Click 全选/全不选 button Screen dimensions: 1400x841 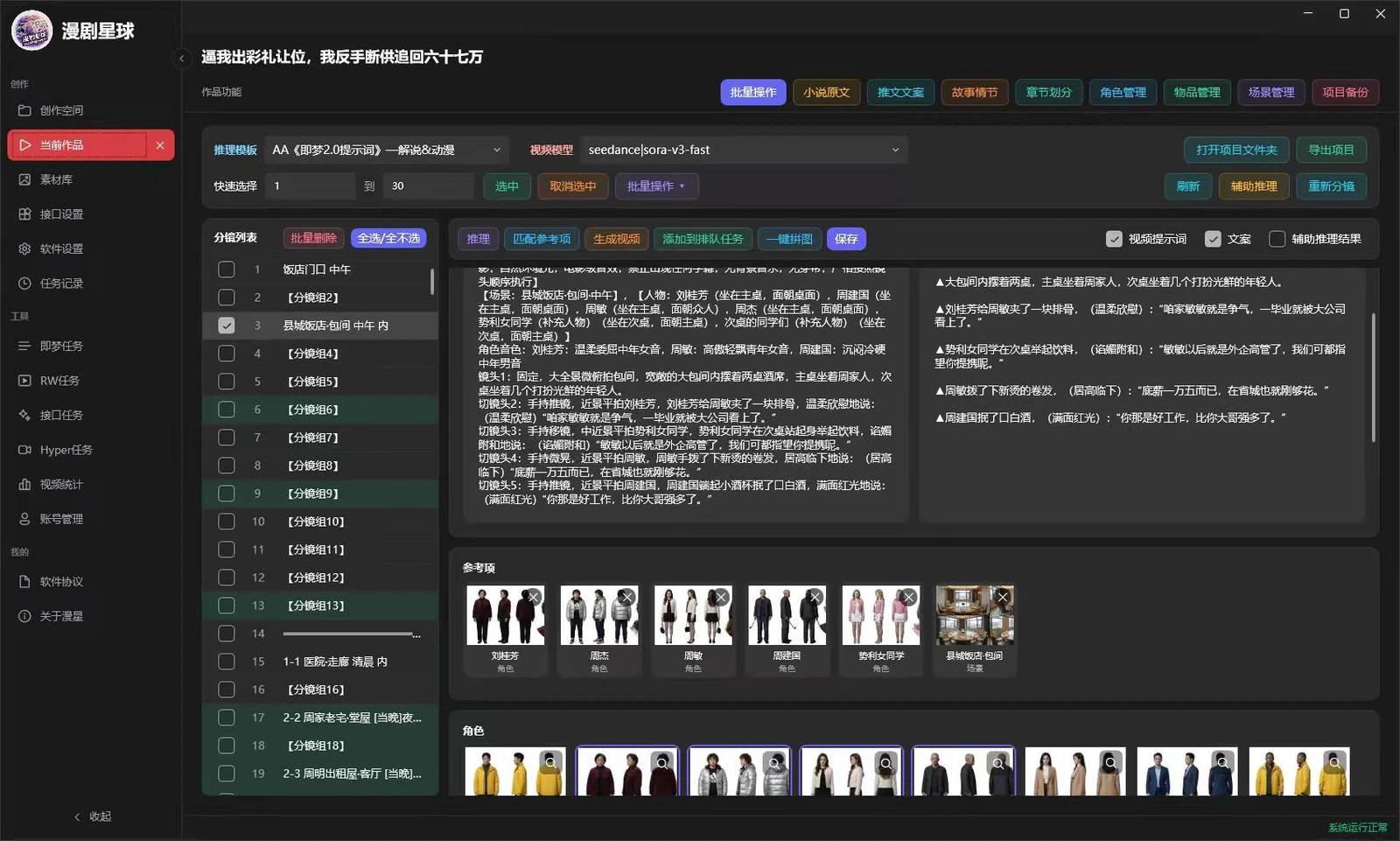[388, 238]
